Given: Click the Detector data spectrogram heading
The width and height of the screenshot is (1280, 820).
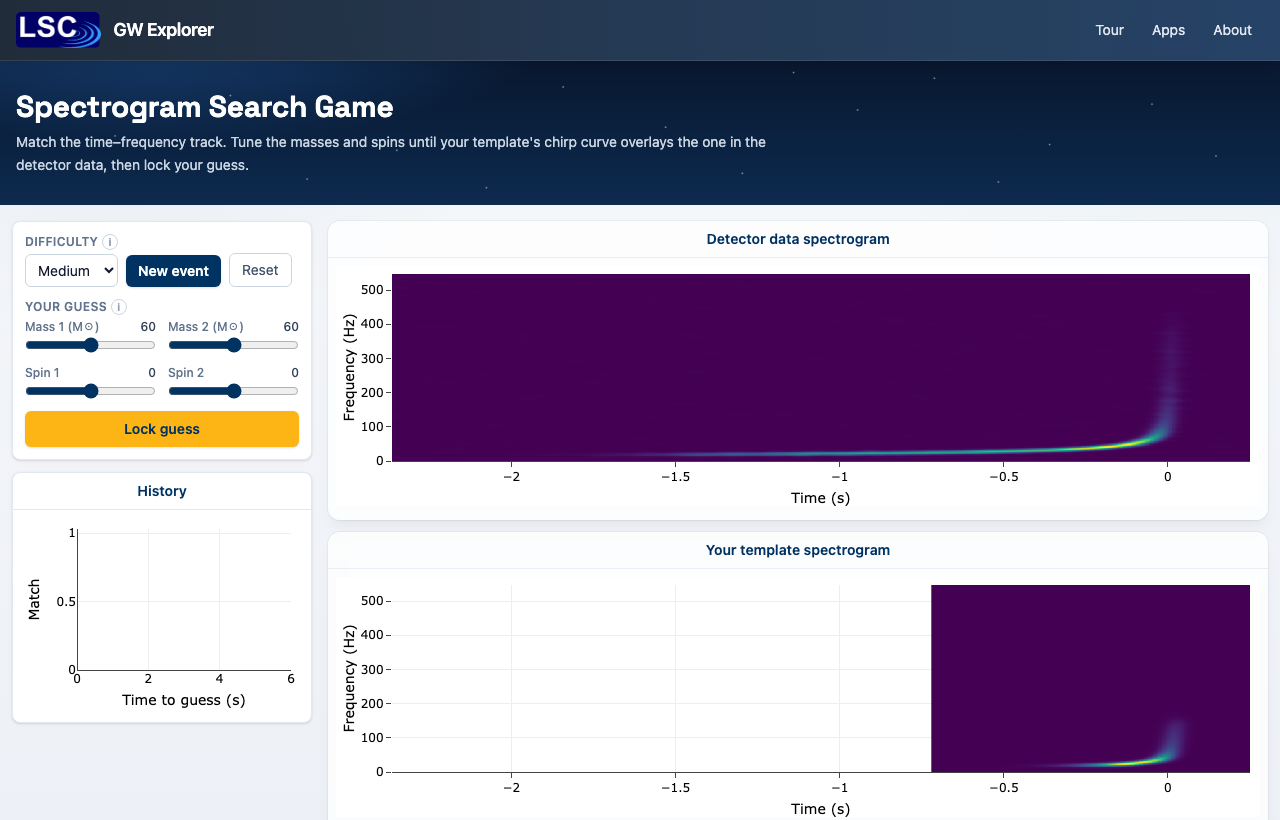Looking at the screenshot, I should click(798, 239).
